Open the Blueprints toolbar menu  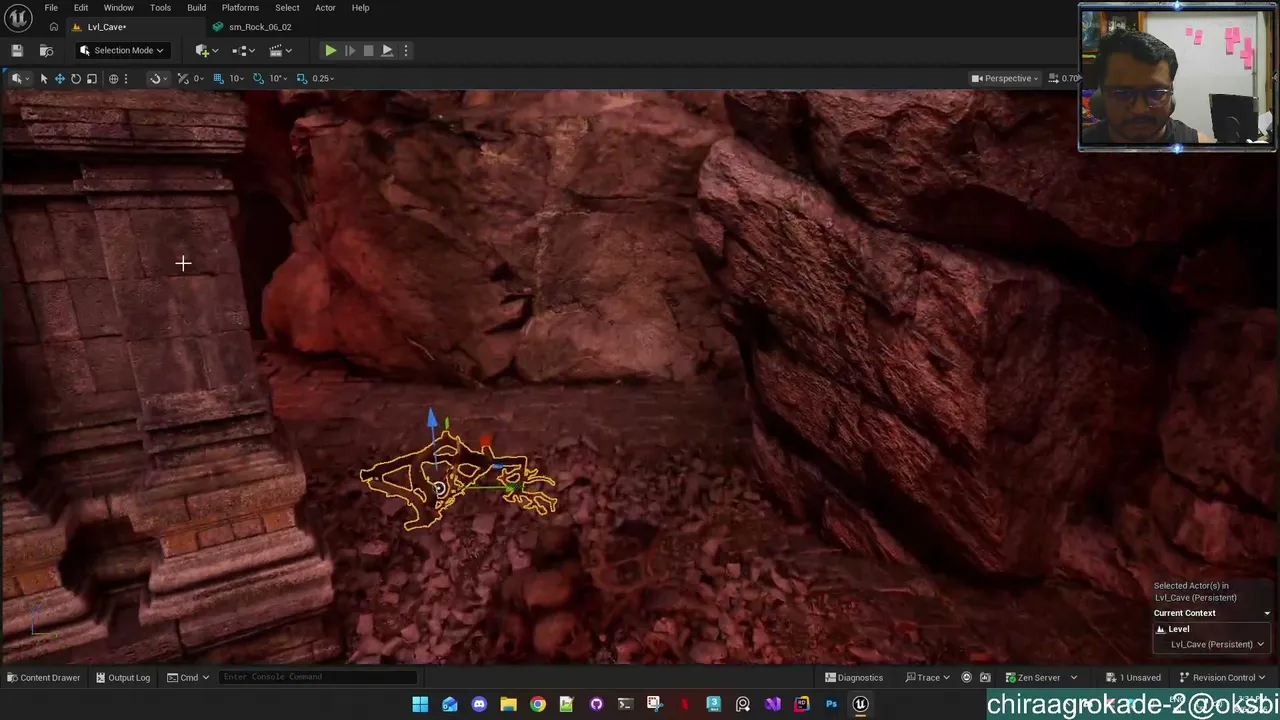click(243, 50)
